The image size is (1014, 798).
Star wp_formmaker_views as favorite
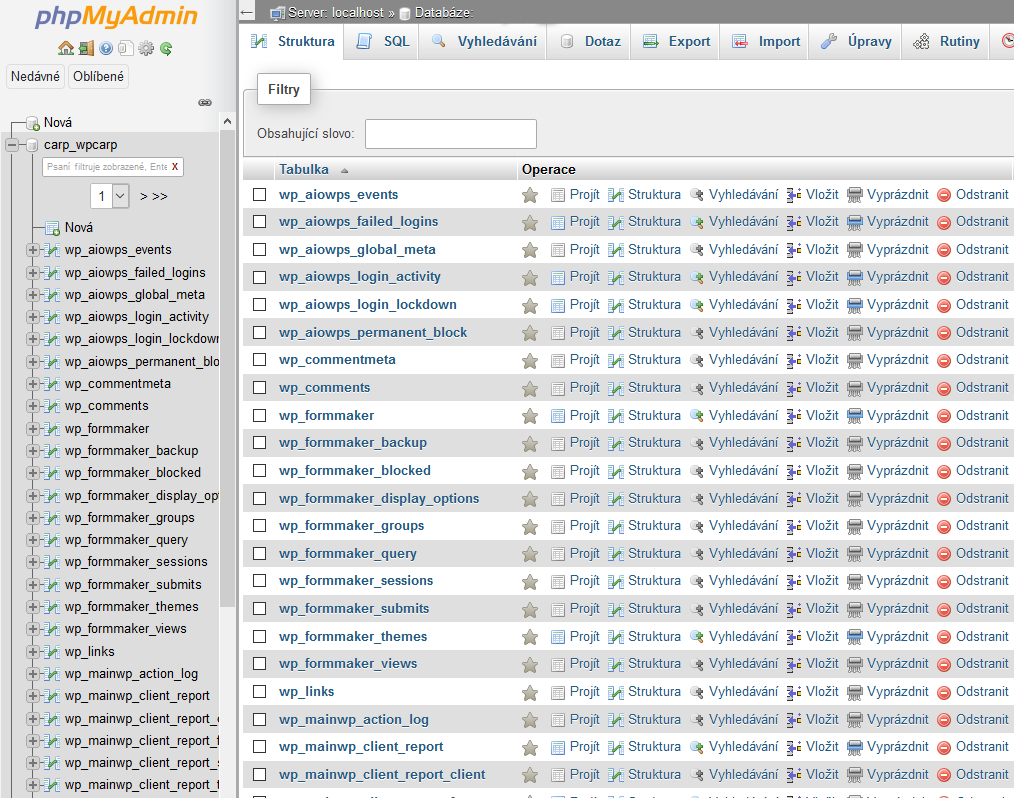(x=530, y=664)
